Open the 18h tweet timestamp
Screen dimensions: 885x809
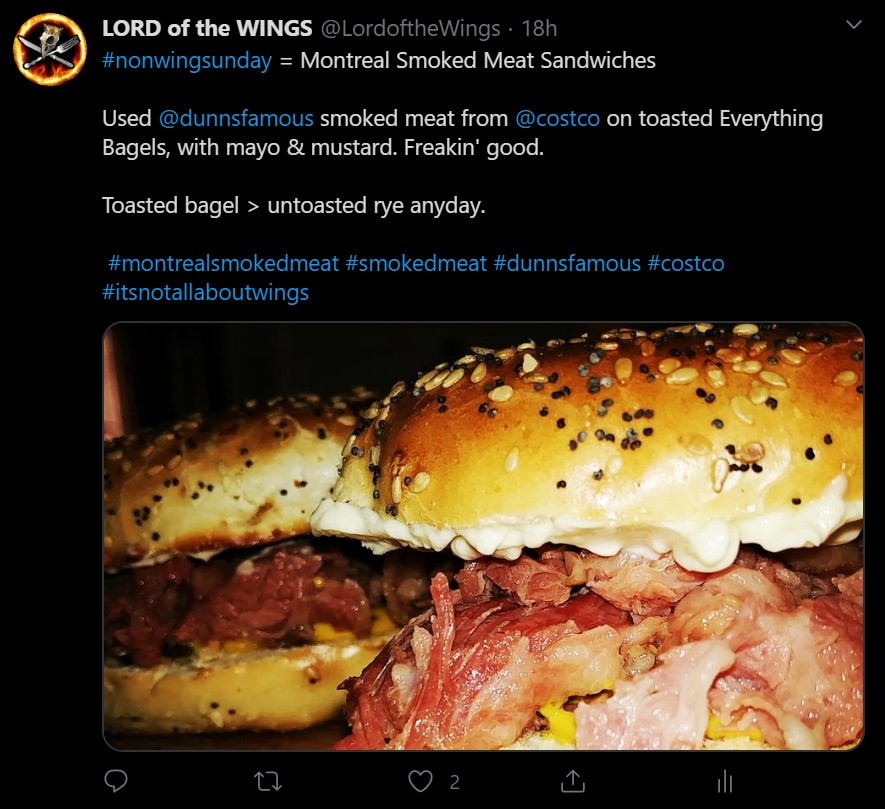point(539,28)
